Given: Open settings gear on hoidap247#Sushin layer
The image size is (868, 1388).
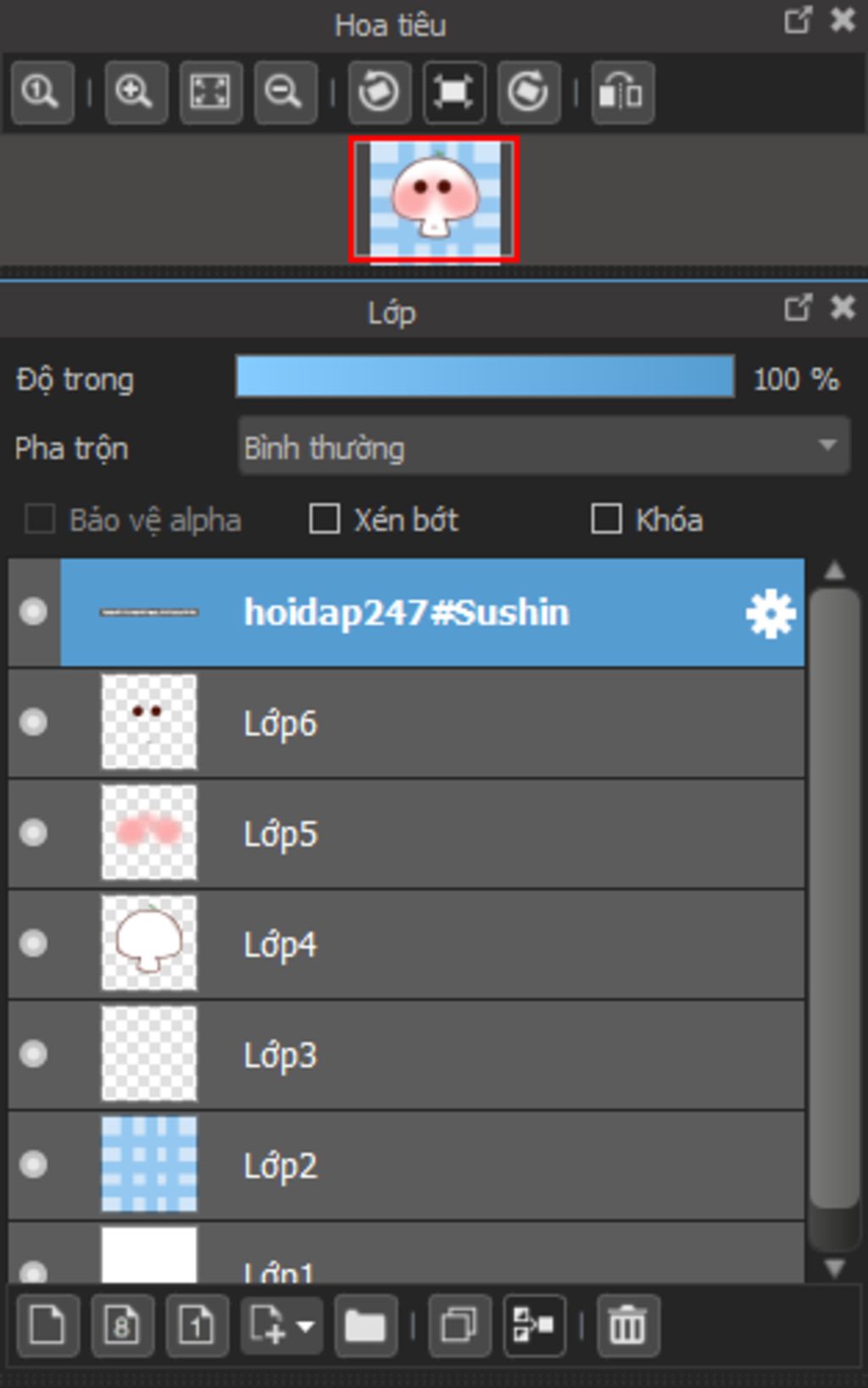Looking at the screenshot, I should [770, 613].
